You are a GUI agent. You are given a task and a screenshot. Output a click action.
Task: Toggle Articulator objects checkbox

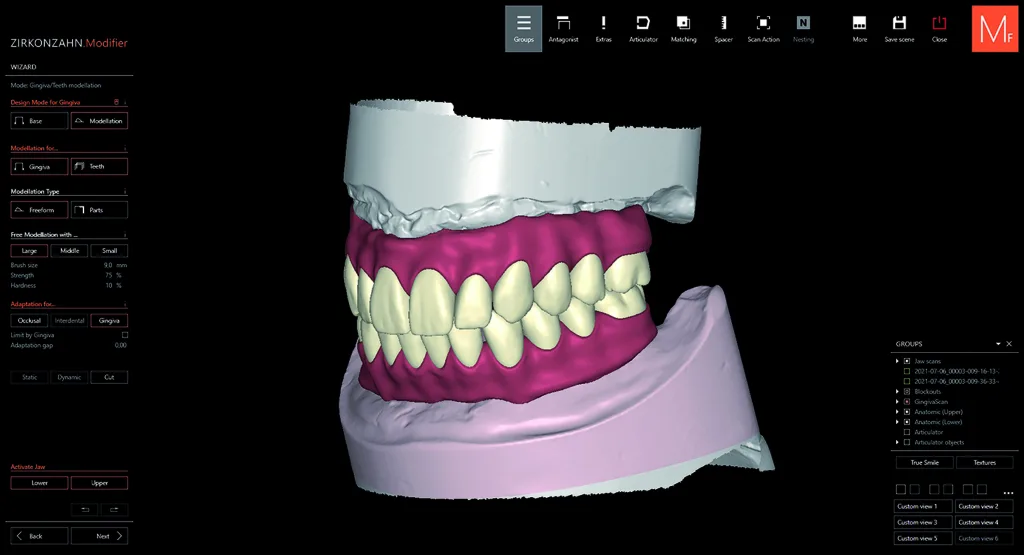(906, 442)
